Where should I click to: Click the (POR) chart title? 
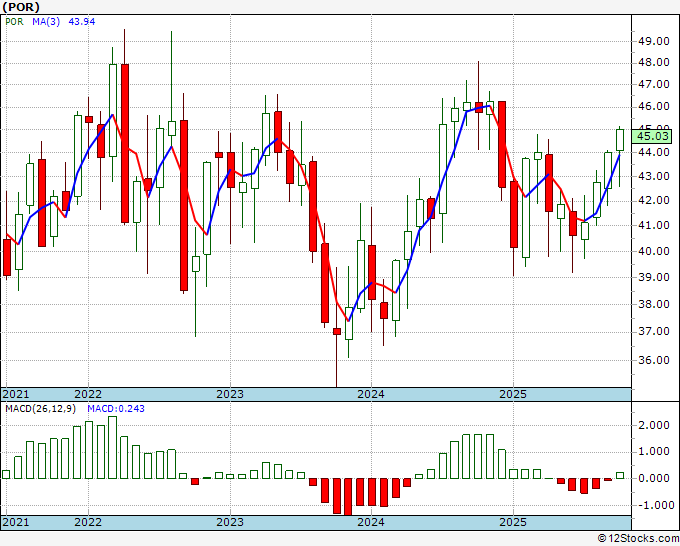[20, 7]
